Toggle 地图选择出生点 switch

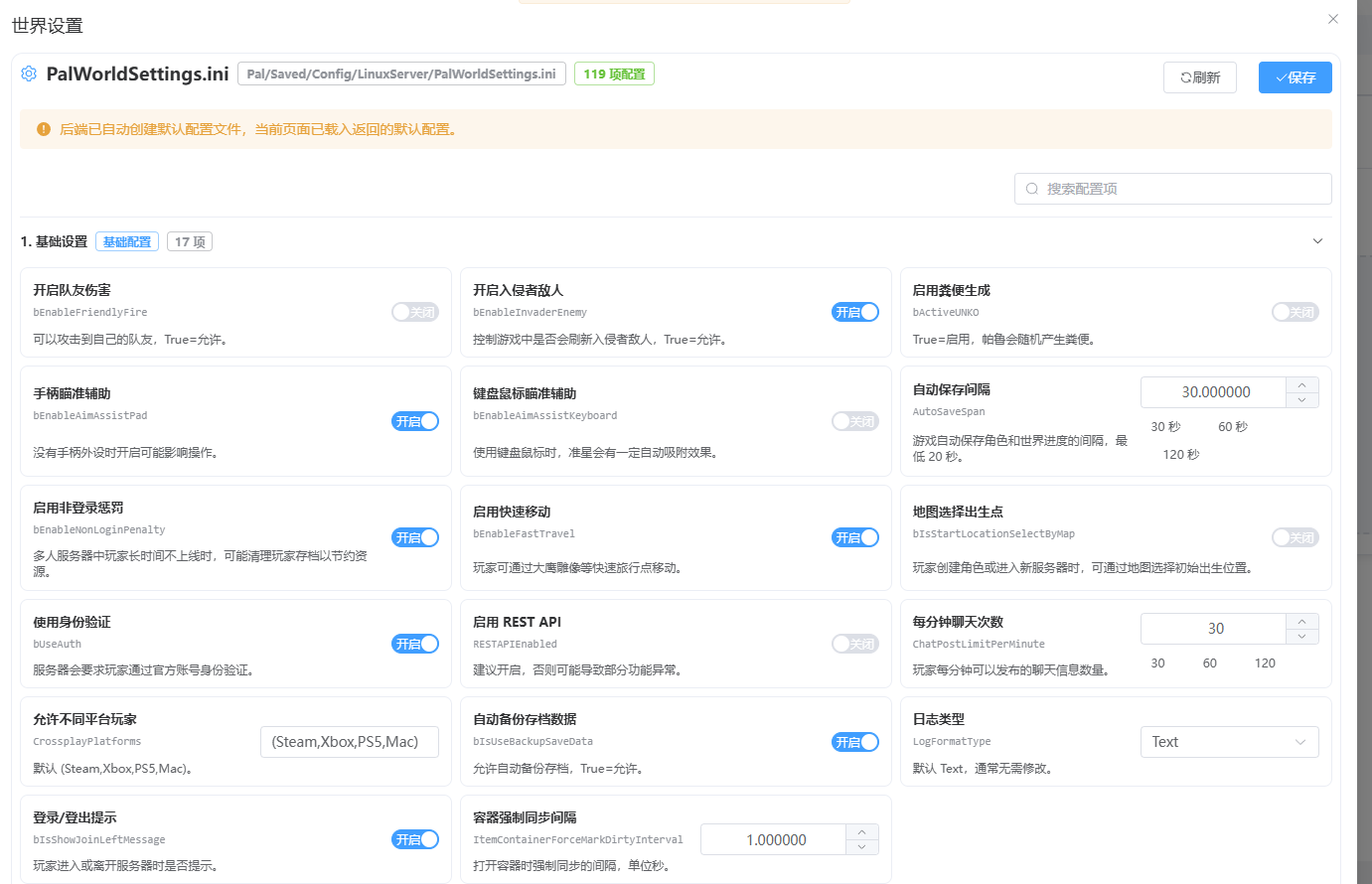point(1296,537)
